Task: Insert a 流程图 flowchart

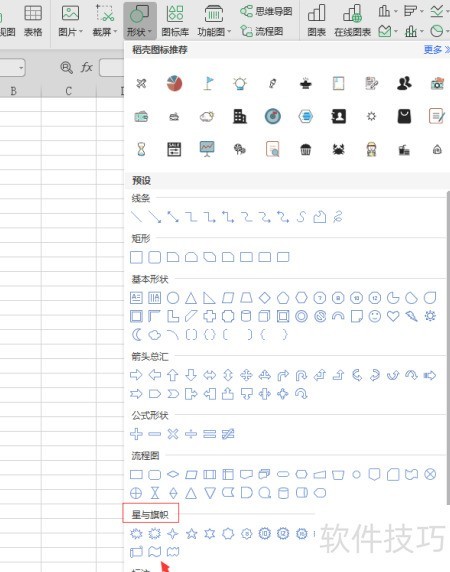Action: tap(262, 31)
